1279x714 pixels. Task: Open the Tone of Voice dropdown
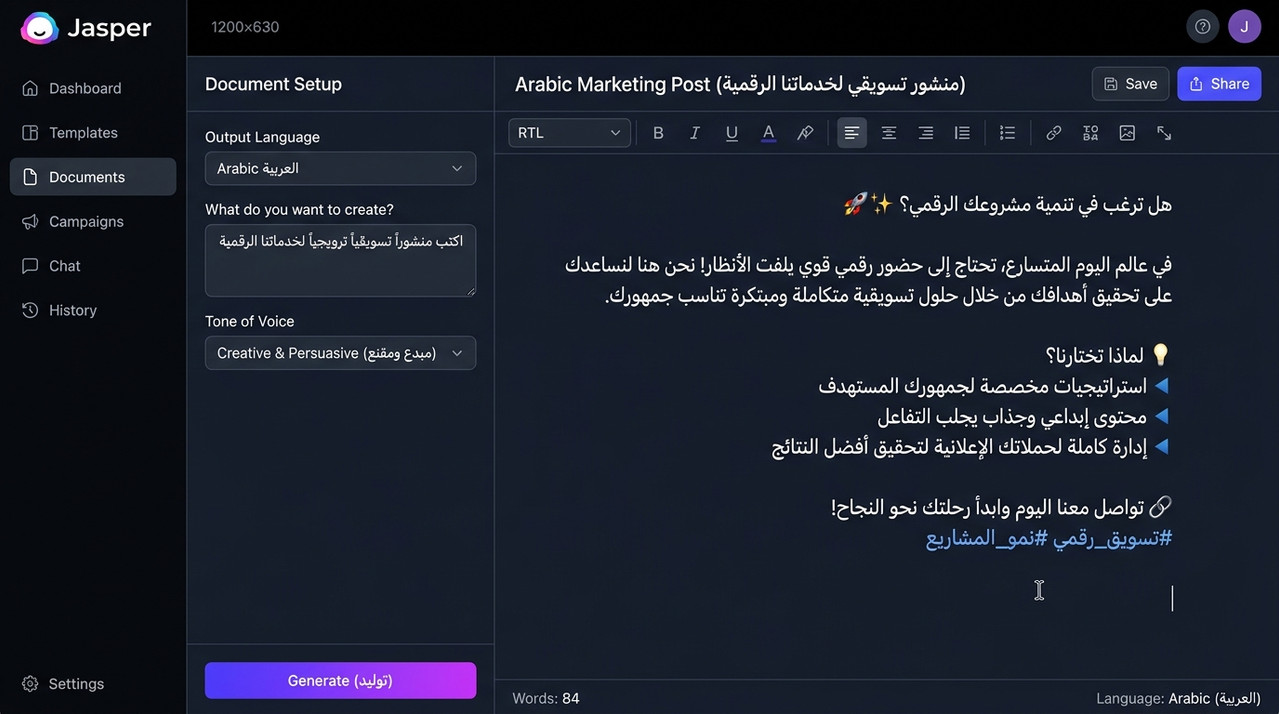tap(340, 353)
